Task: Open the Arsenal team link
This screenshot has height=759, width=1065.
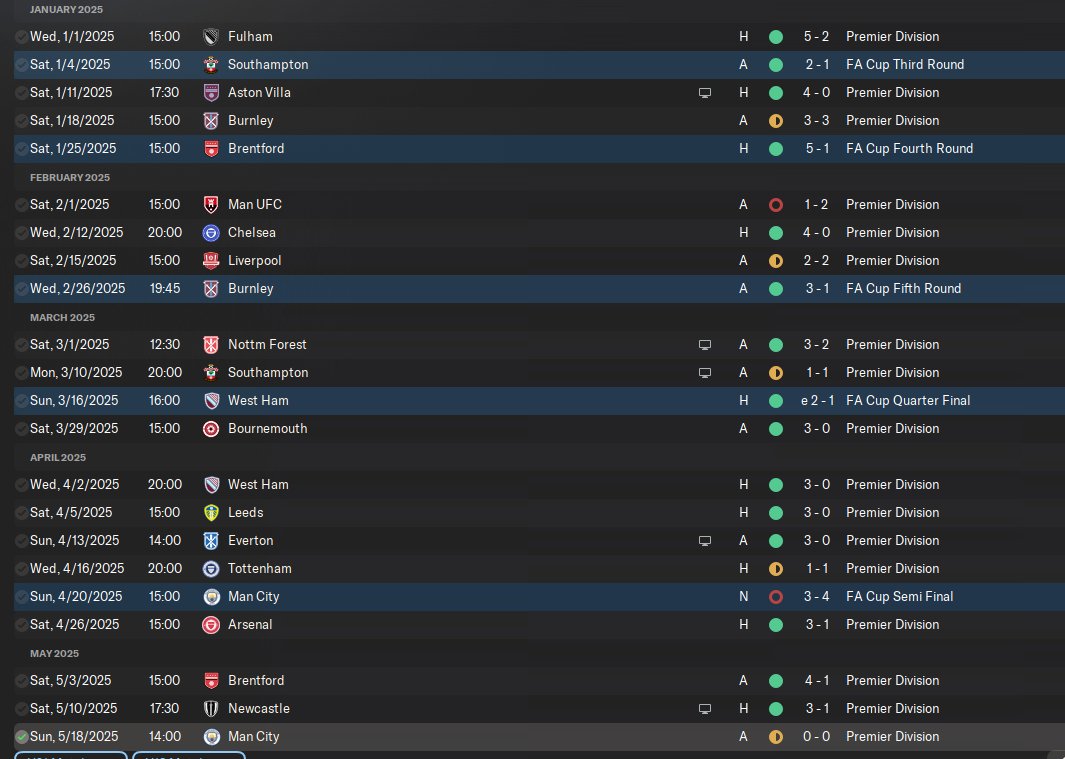Action: click(250, 624)
